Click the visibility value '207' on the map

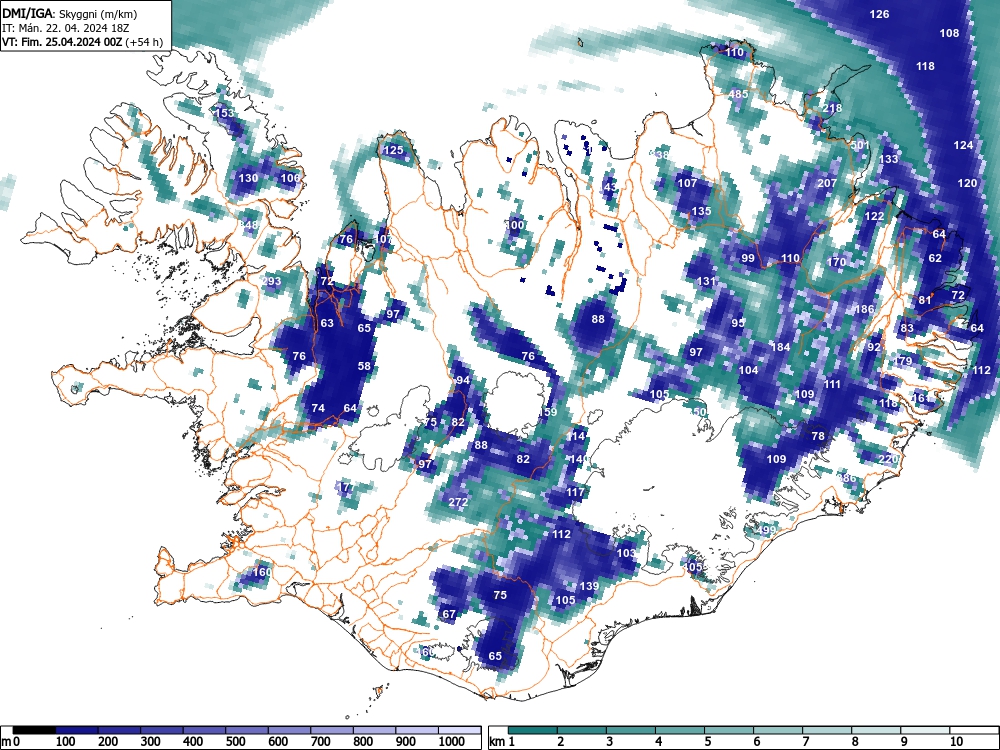pyautogui.click(x=827, y=183)
